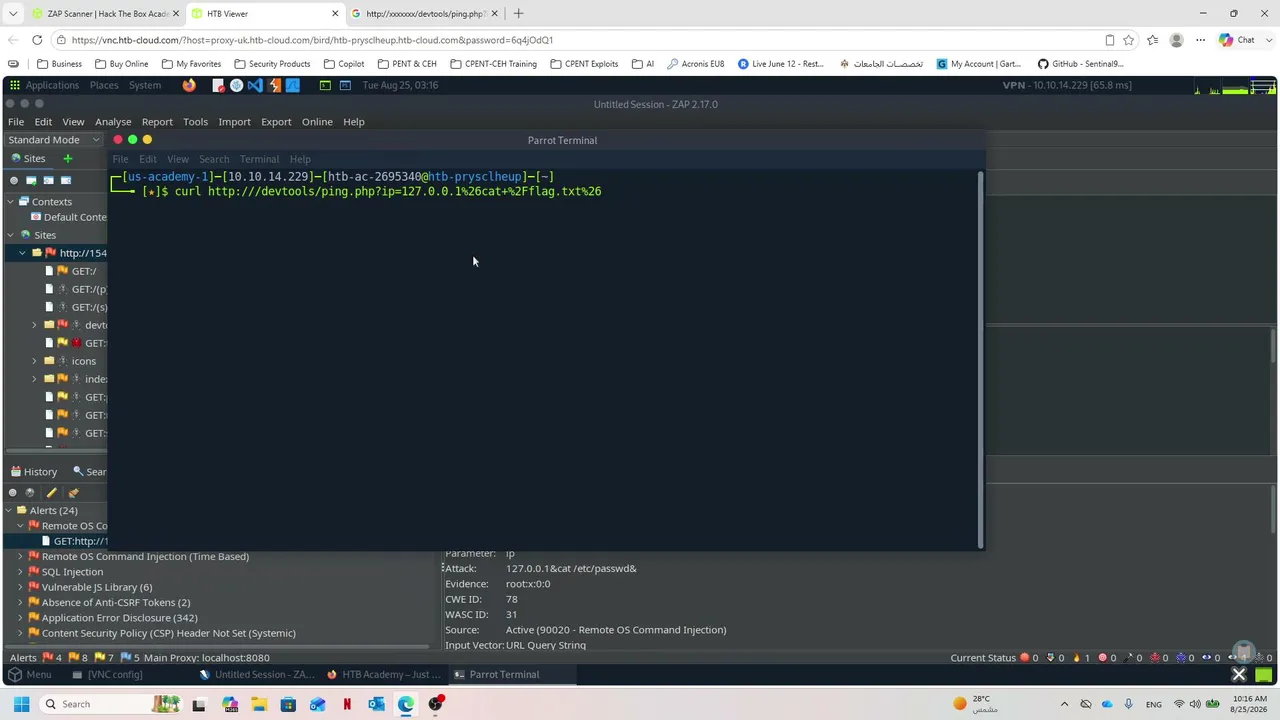
Task: Open the Parrot Menu button in bottom panel
Action: tap(30, 675)
